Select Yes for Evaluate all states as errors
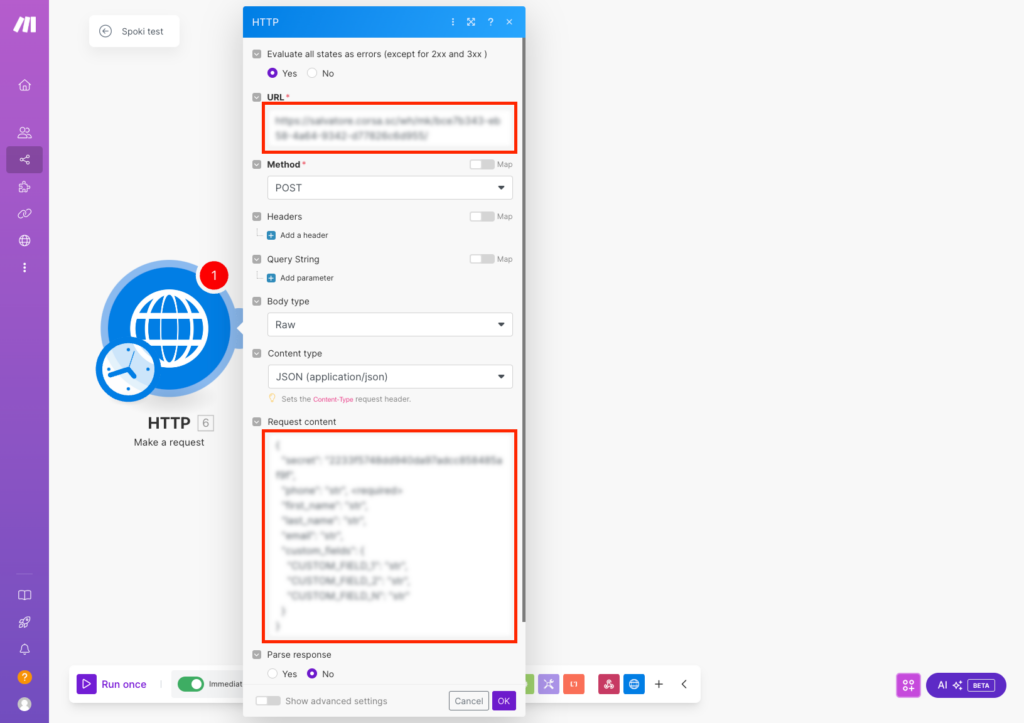 [272, 73]
